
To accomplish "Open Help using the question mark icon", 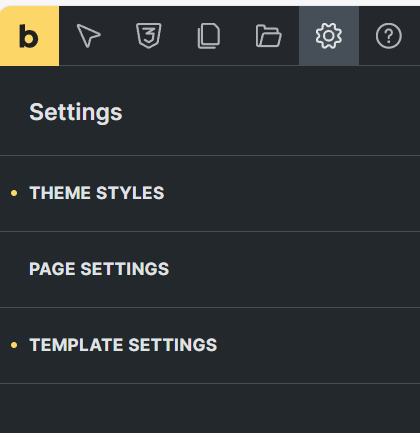I will [389, 36].
